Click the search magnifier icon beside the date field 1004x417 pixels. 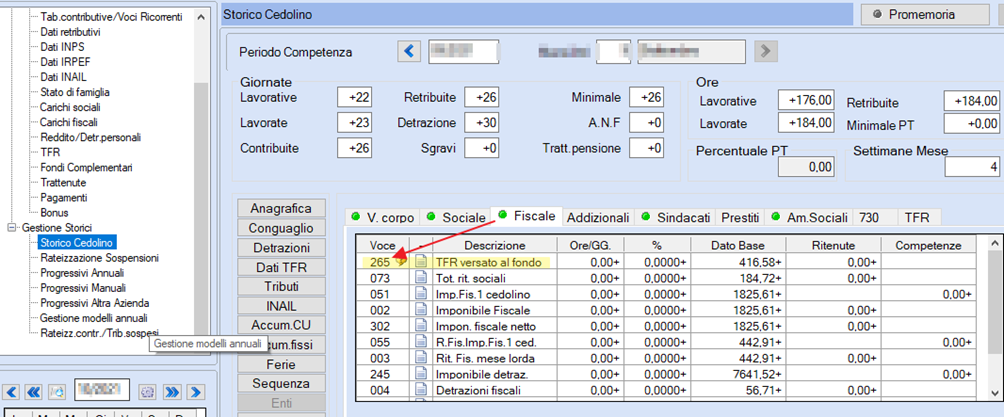[x=57, y=391]
